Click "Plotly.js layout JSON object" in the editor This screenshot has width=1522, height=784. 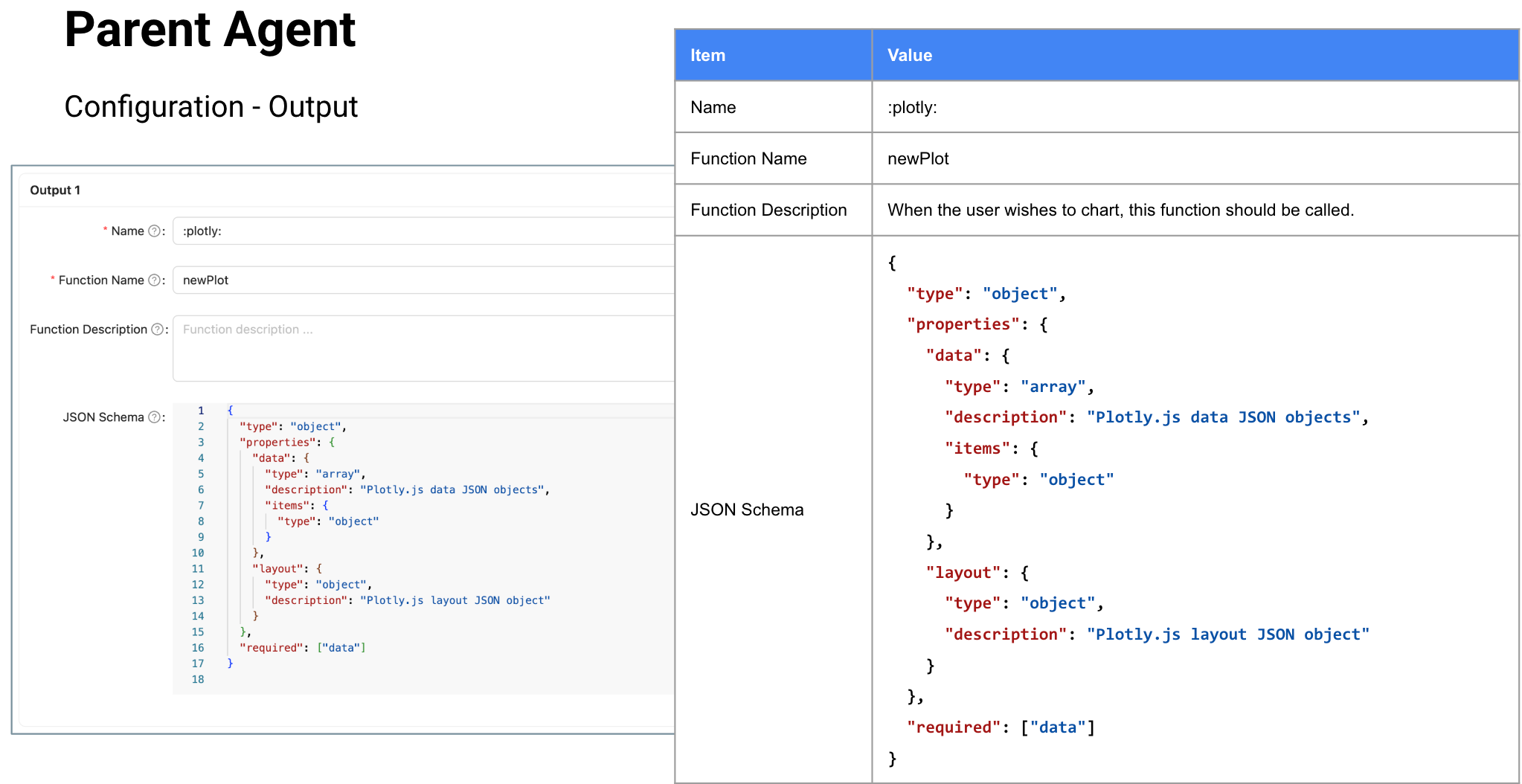(x=455, y=600)
